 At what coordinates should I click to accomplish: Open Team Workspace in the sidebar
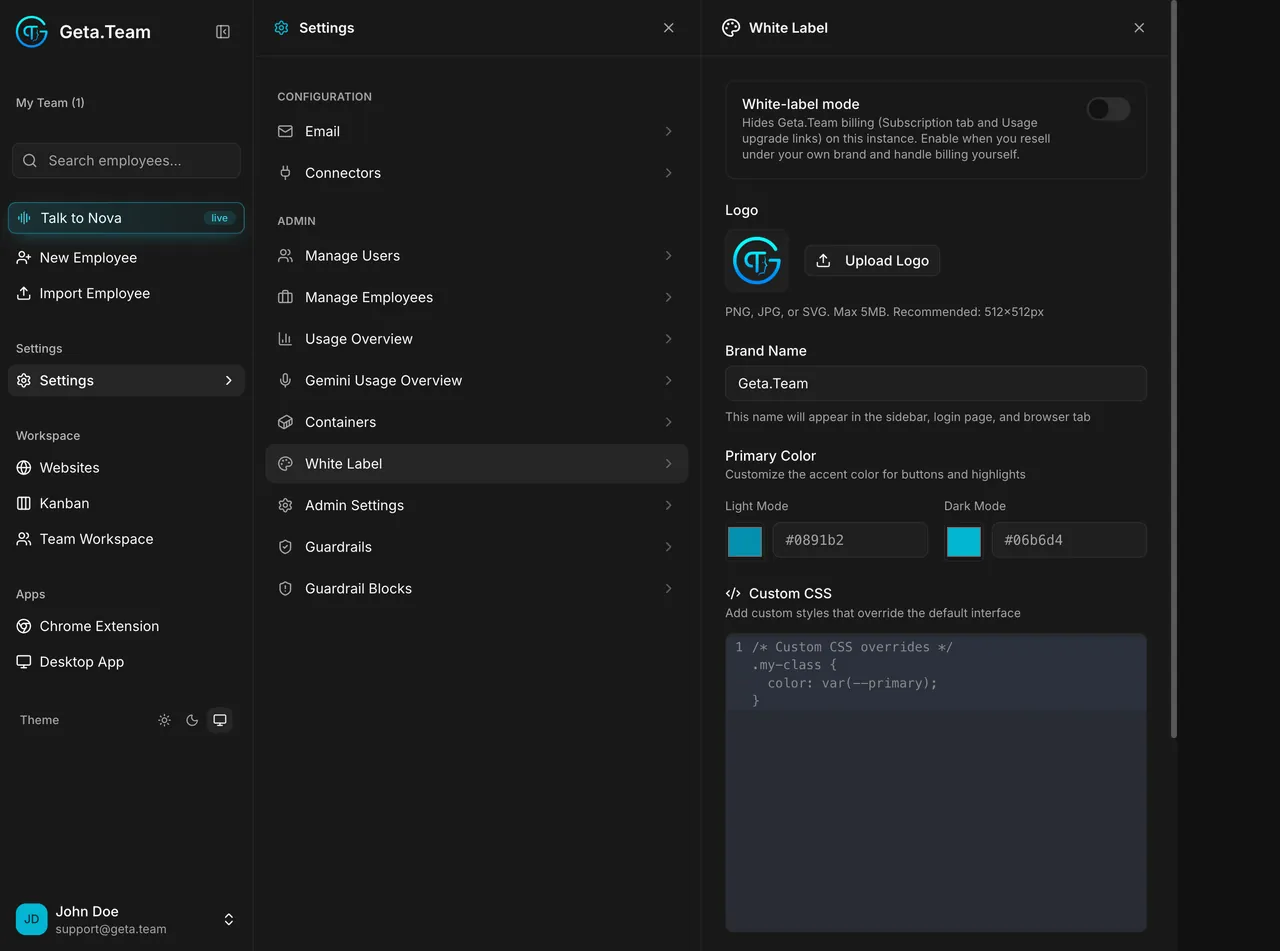(126, 539)
